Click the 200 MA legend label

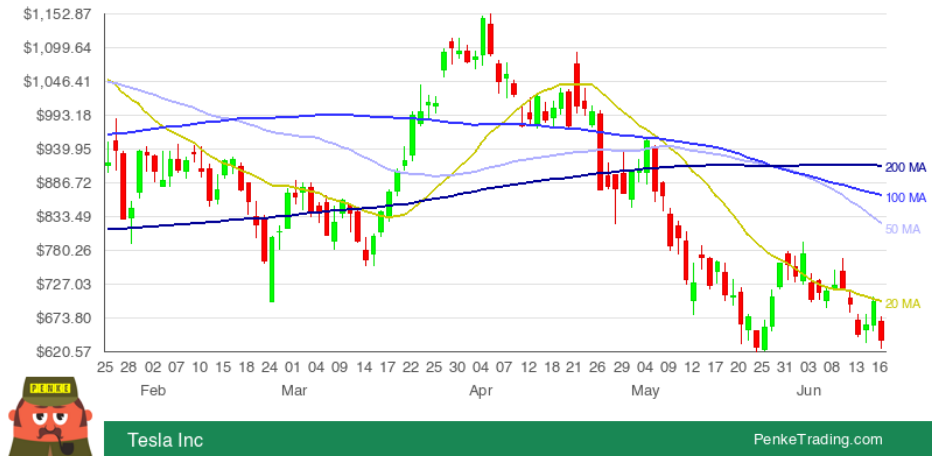(906, 168)
